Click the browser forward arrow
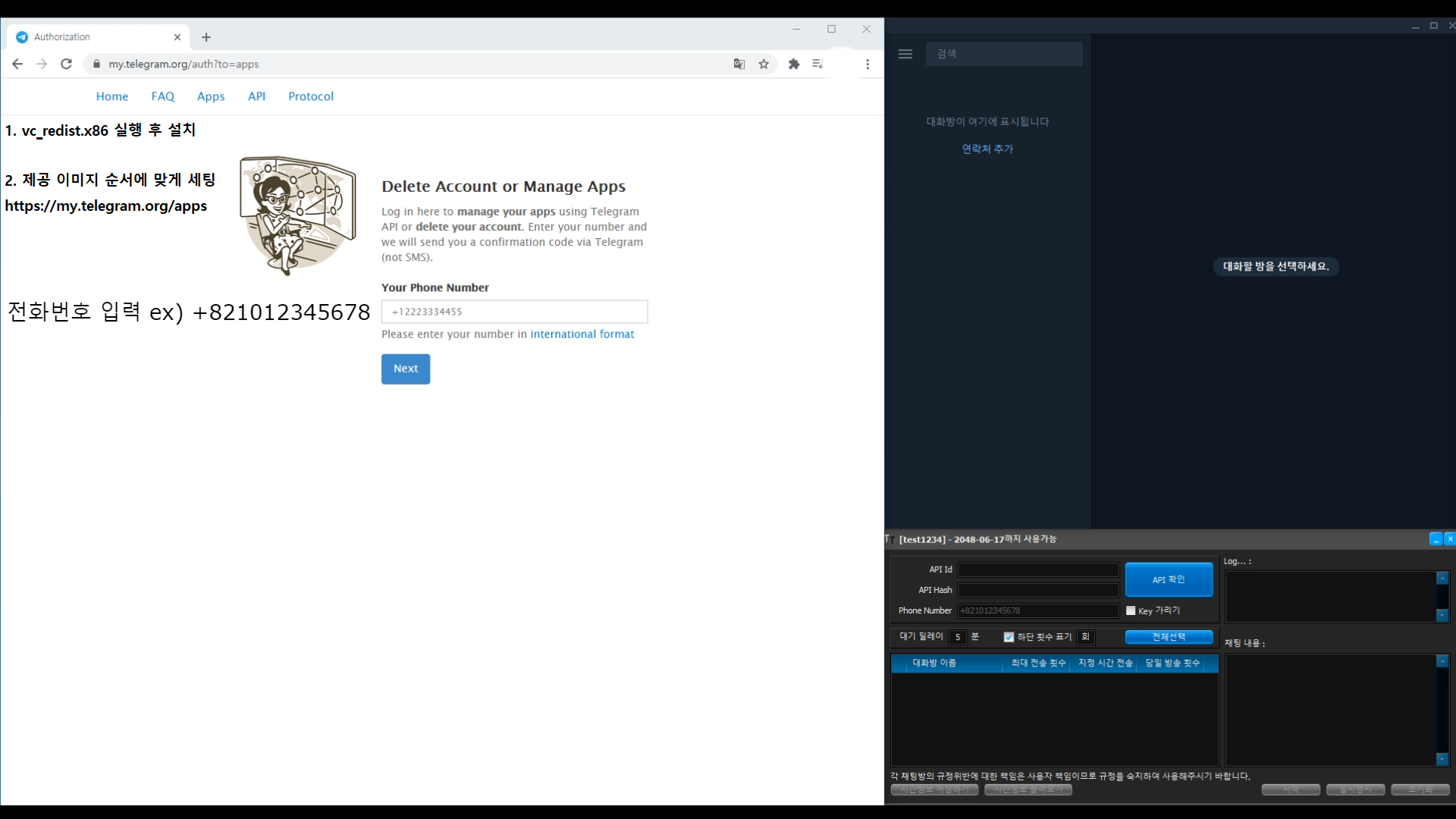The height and width of the screenshot is (819, 1456). (42, 64)
